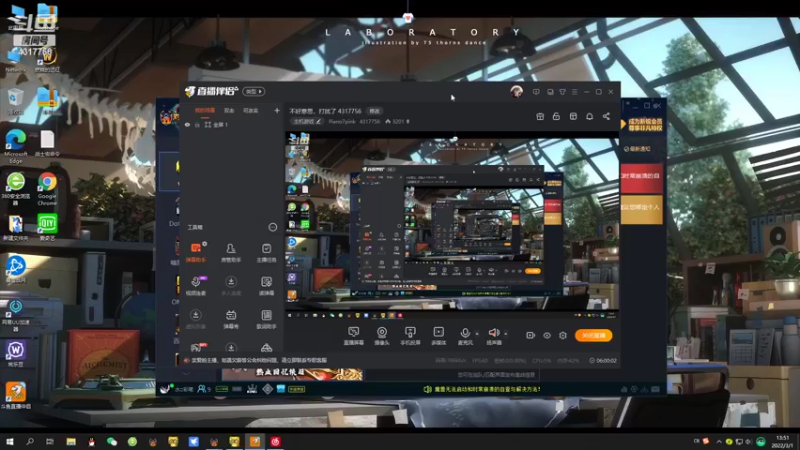
Task: Click the skin shirt icon in title bar
Action: pyautogui.click(x=562, y=92)
